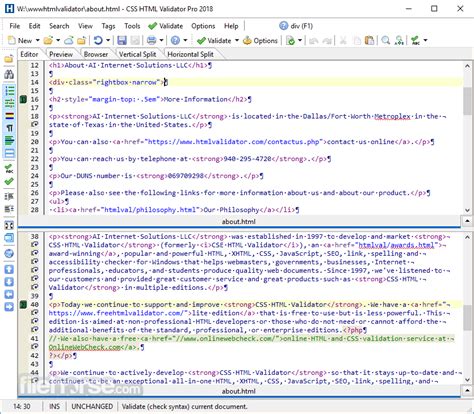Viewport: 474px width, 414px height.
Task: Click the reload document arrow icon
Action: (98, 41)
